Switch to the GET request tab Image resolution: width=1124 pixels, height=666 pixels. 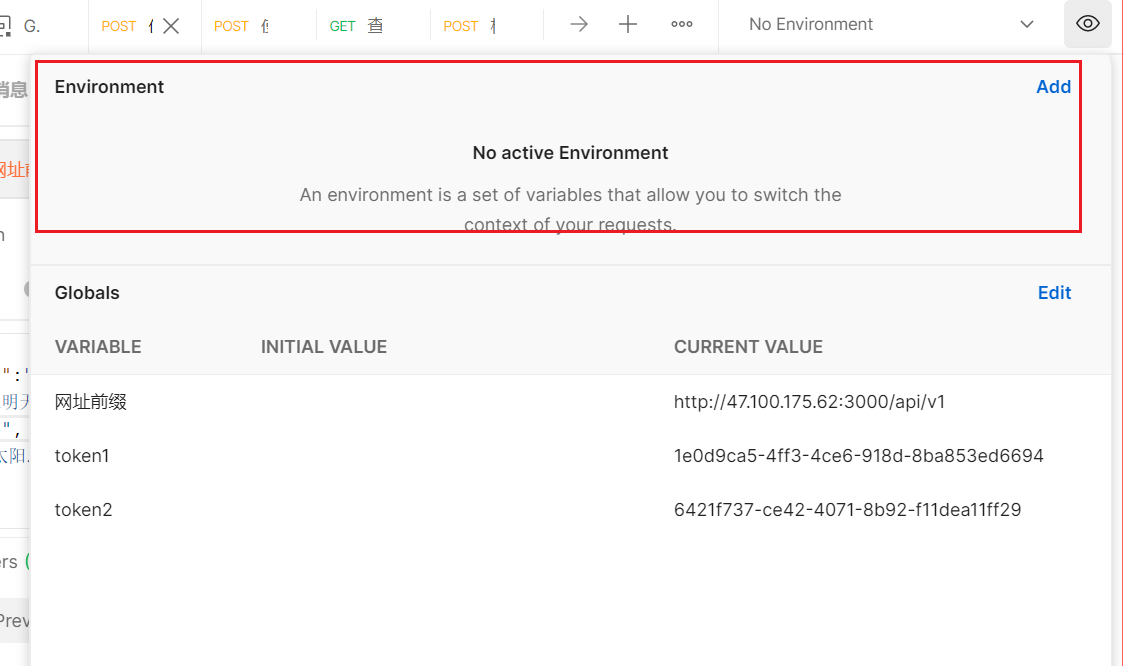click(357, 26)
